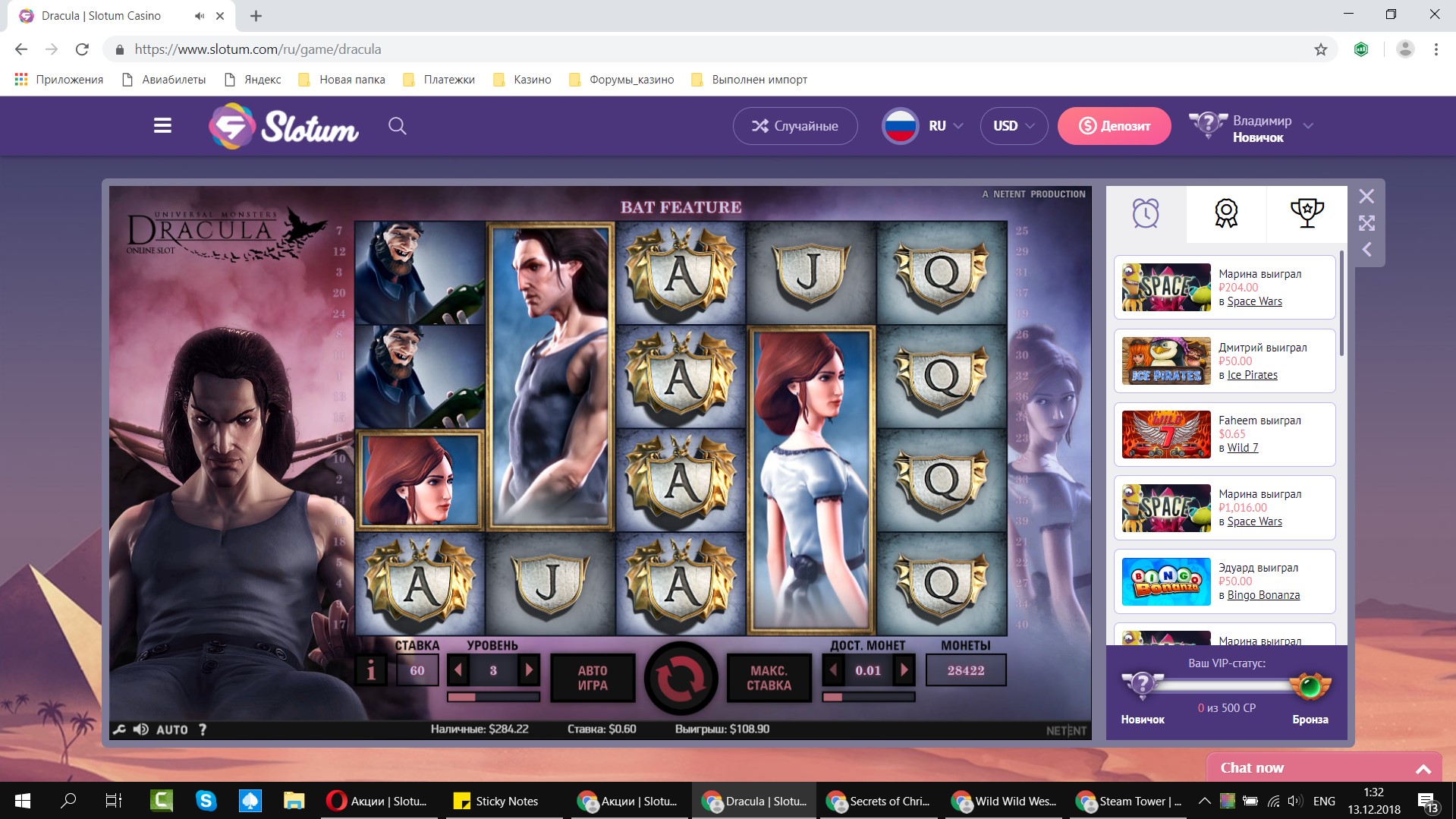Decrease the coin value arrow
The image size is (1456, 819).
[x=833, y=670]
